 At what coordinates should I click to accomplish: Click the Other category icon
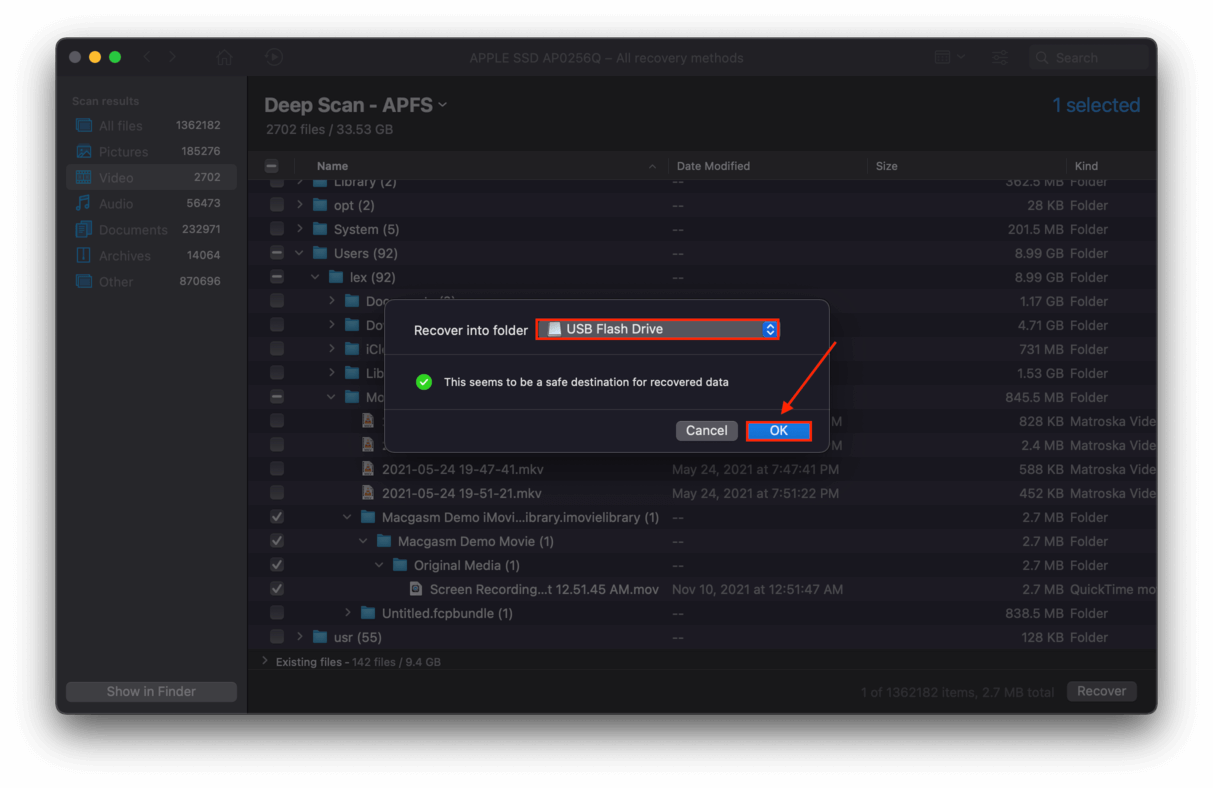84,281
